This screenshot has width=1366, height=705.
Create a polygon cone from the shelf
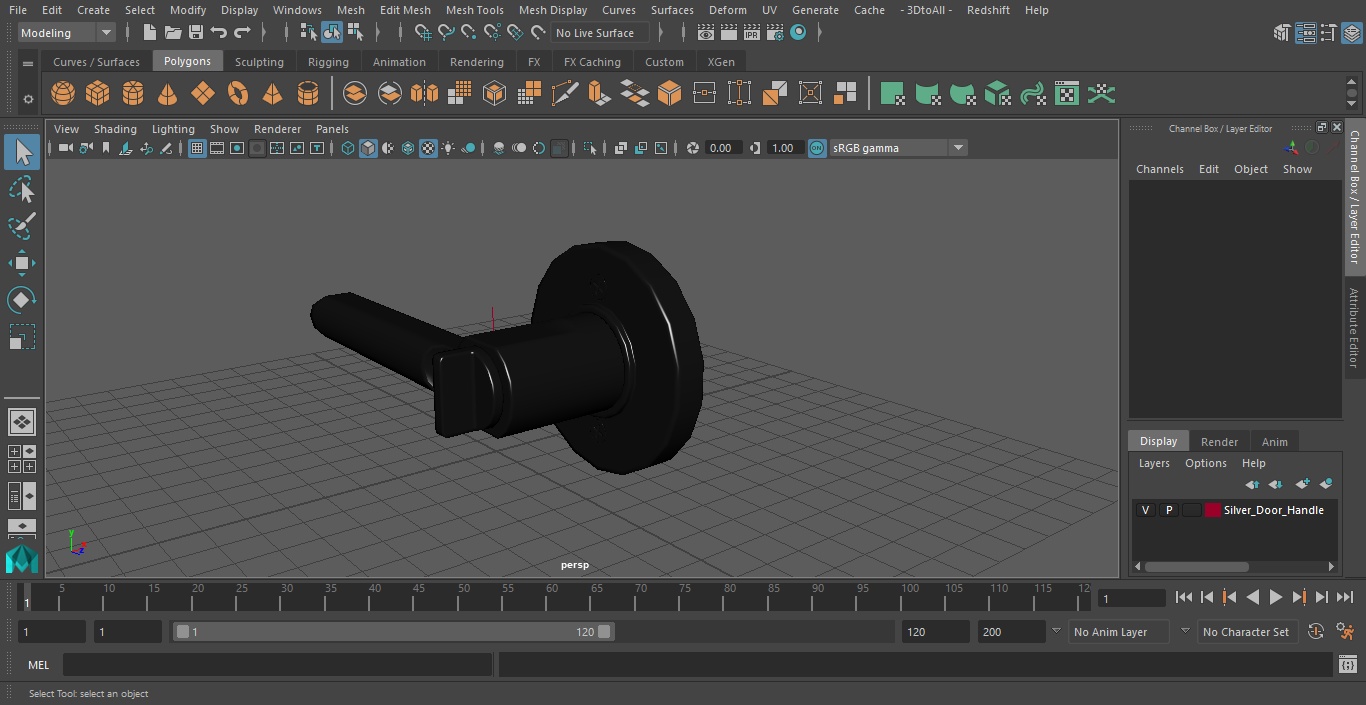168,94
